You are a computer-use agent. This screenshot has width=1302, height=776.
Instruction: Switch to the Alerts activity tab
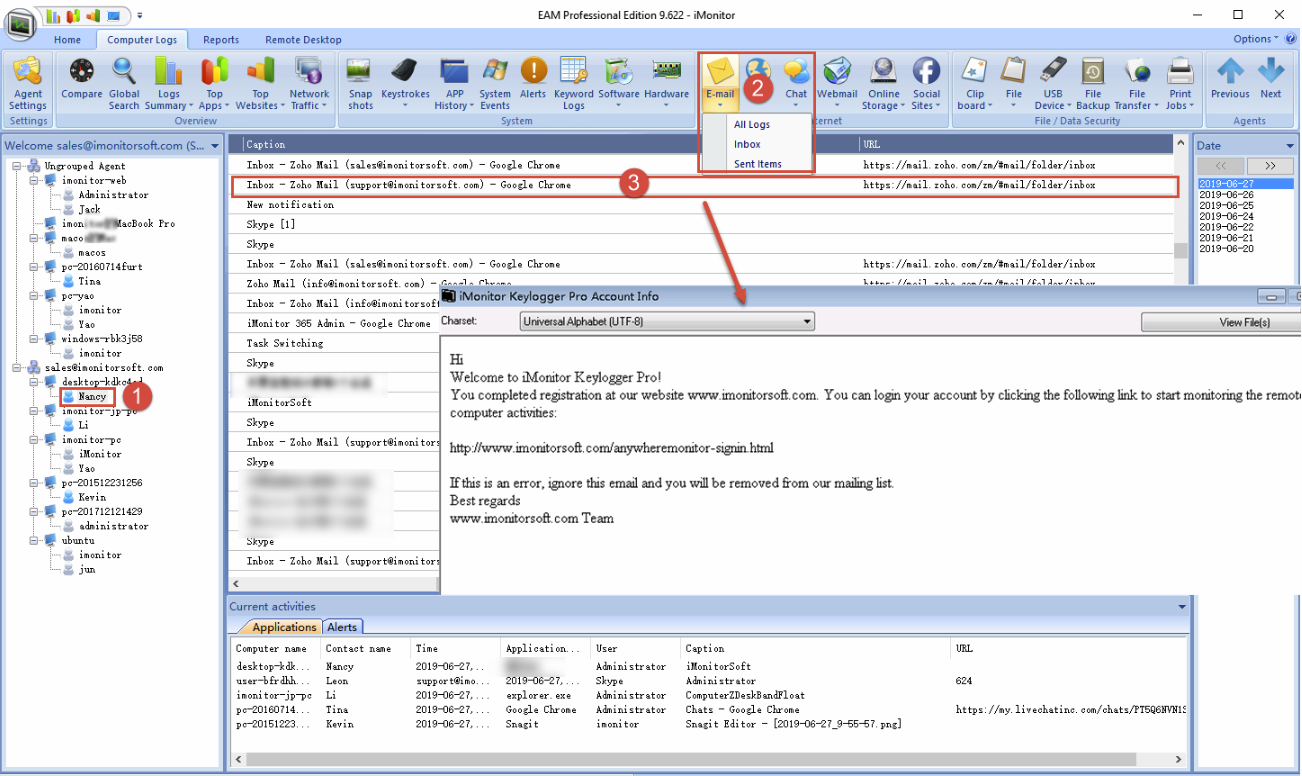342,627
